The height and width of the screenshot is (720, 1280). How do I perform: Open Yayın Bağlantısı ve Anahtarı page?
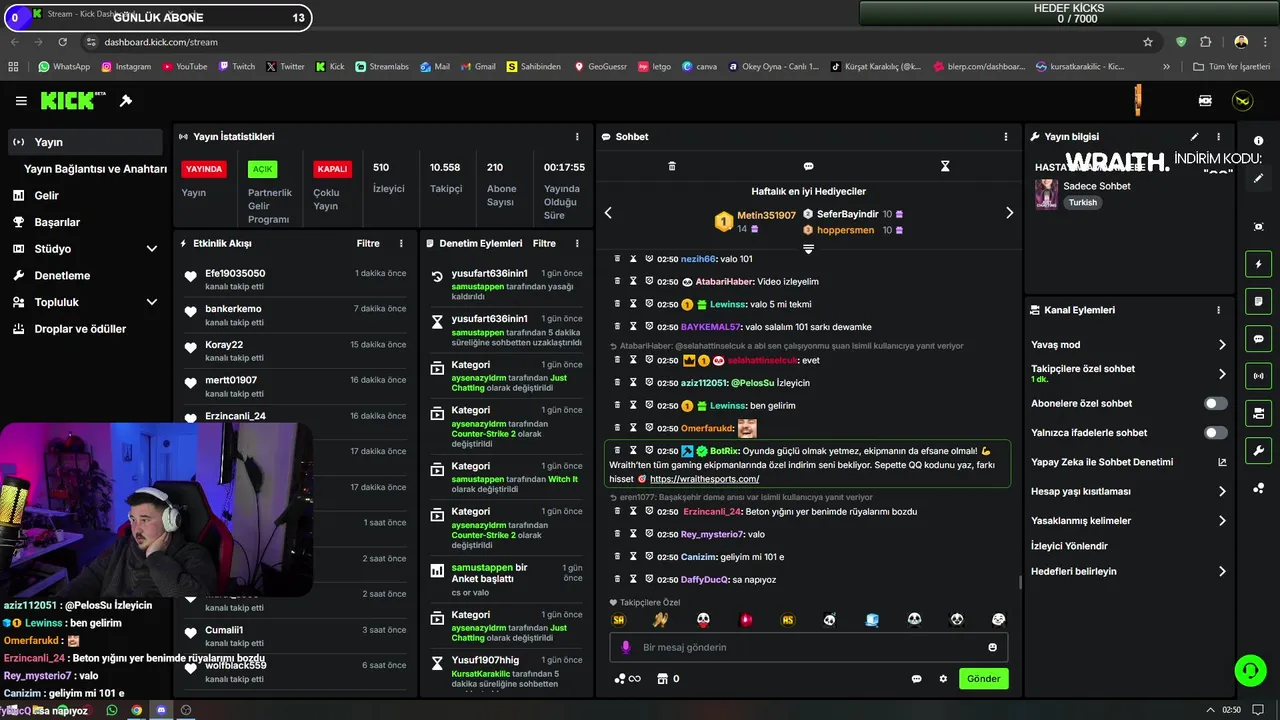[95, 169]
